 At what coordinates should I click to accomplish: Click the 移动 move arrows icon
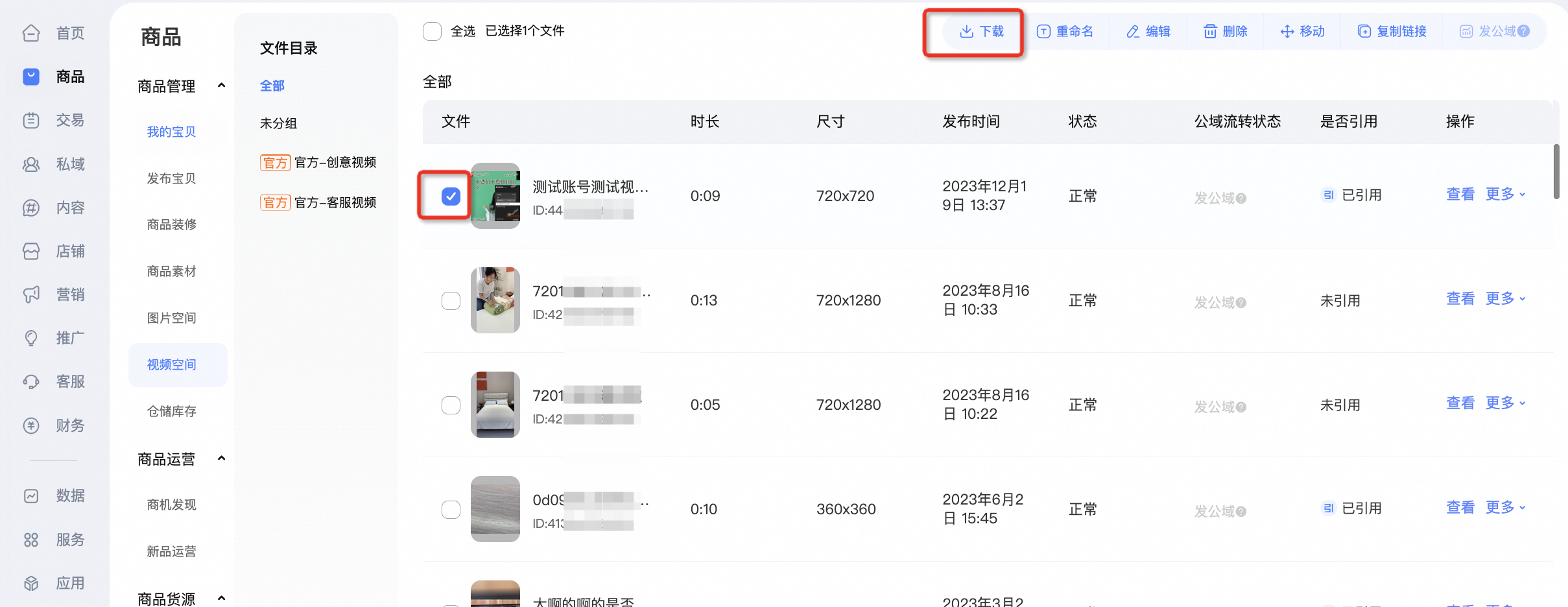click(x=1287, y=32)
